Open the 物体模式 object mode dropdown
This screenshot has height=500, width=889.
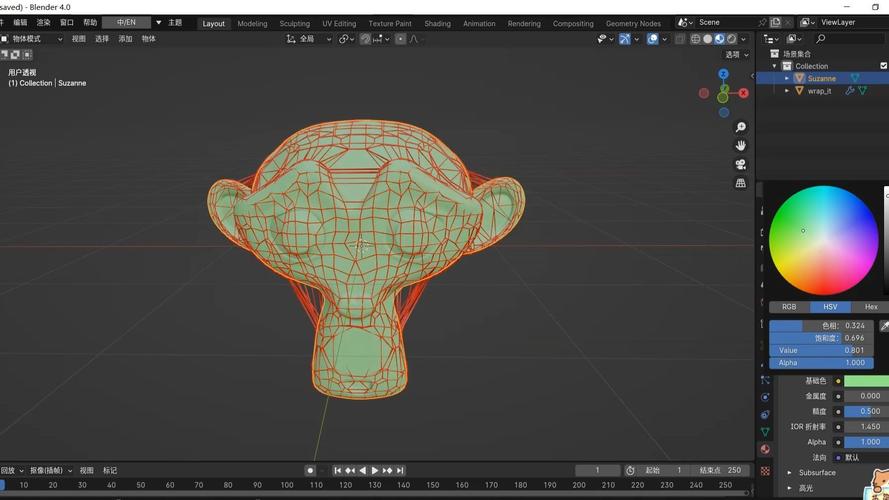click(x=32, y=39)
